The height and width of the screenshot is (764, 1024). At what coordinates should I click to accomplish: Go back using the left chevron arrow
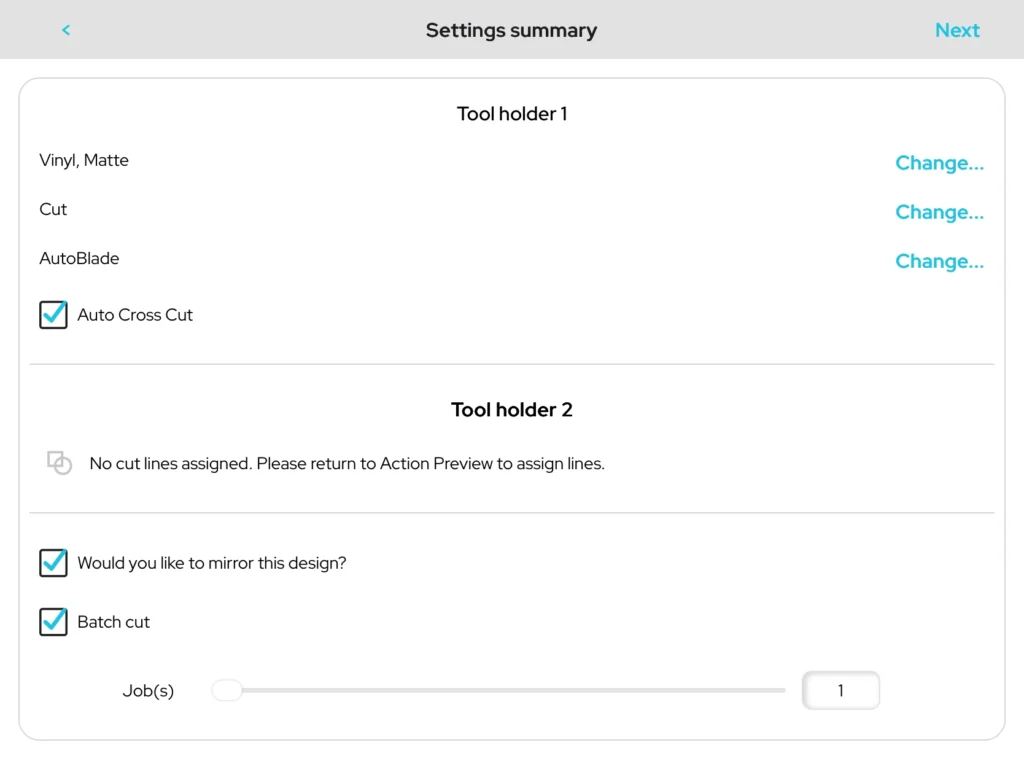click(66, 30)
